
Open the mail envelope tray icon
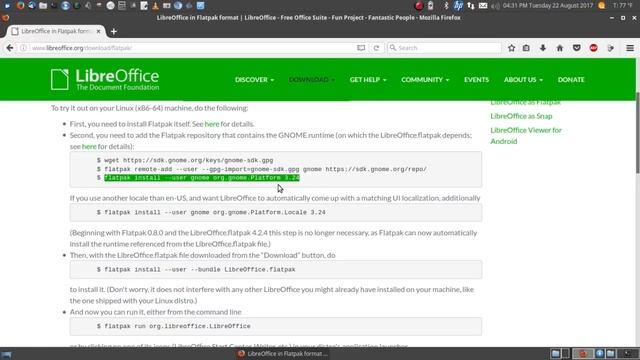[x=483, y=6]
